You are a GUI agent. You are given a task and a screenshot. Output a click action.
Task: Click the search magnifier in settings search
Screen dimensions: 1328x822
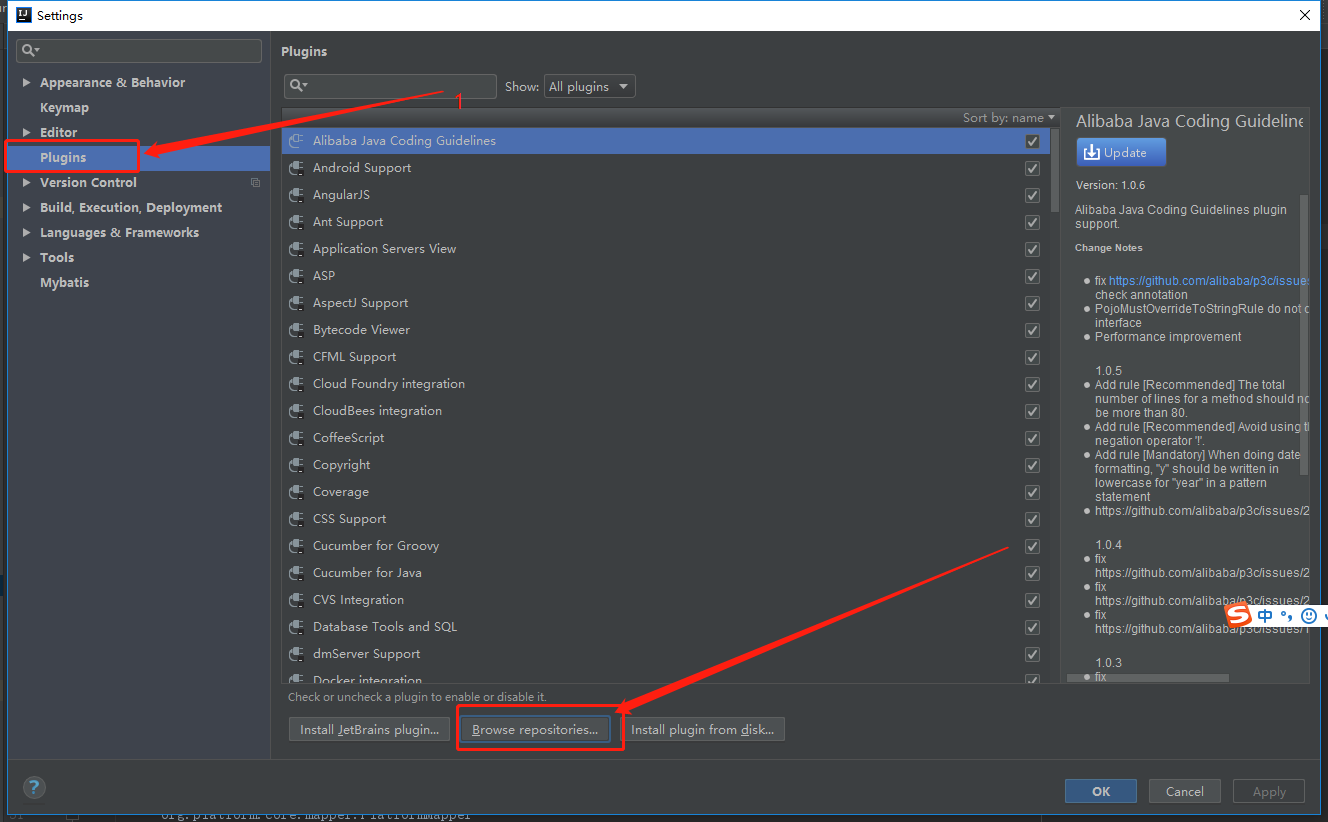click(31, 50)
